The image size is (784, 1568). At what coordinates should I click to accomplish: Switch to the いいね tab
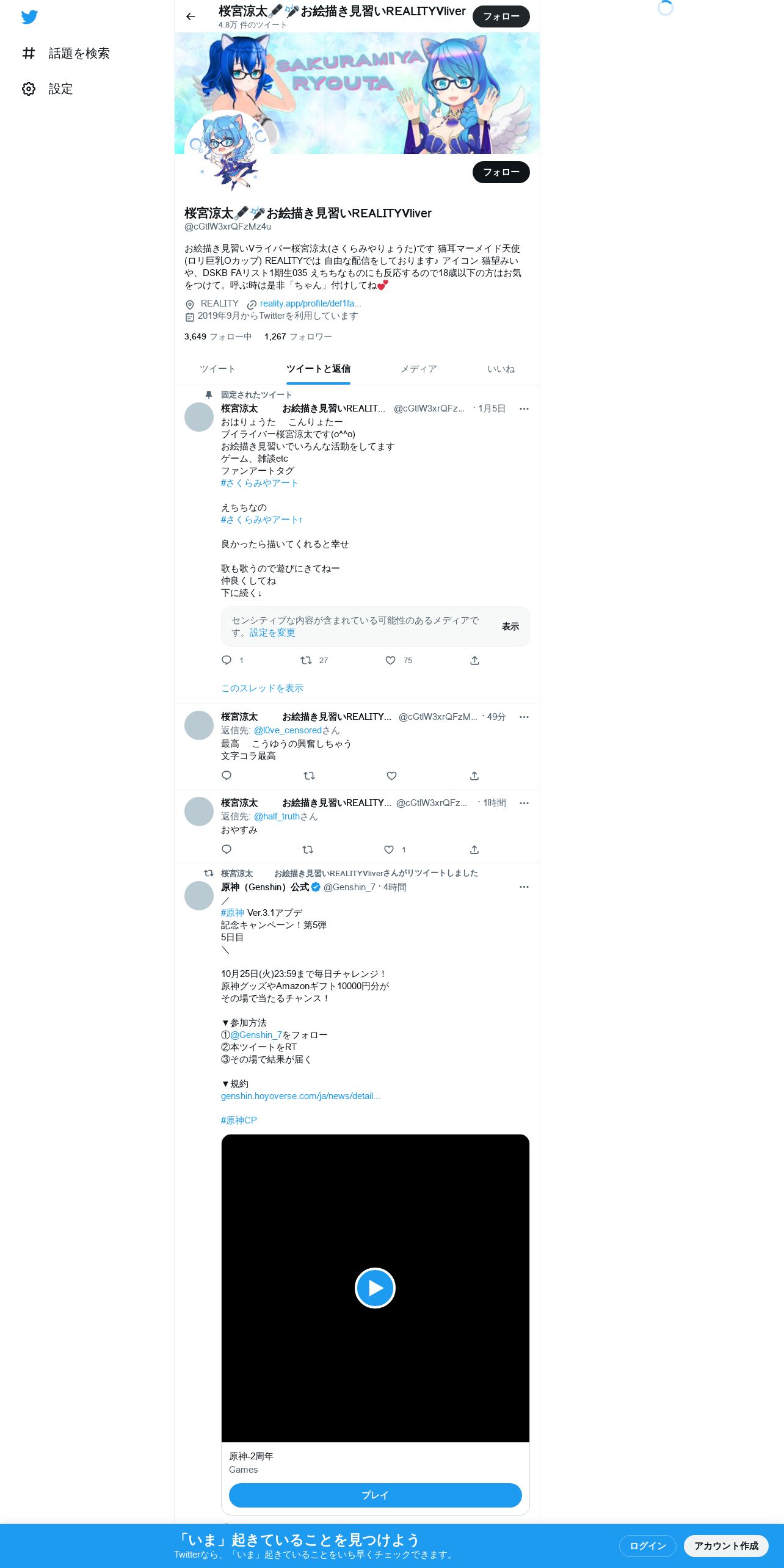[x=501, y=369]
